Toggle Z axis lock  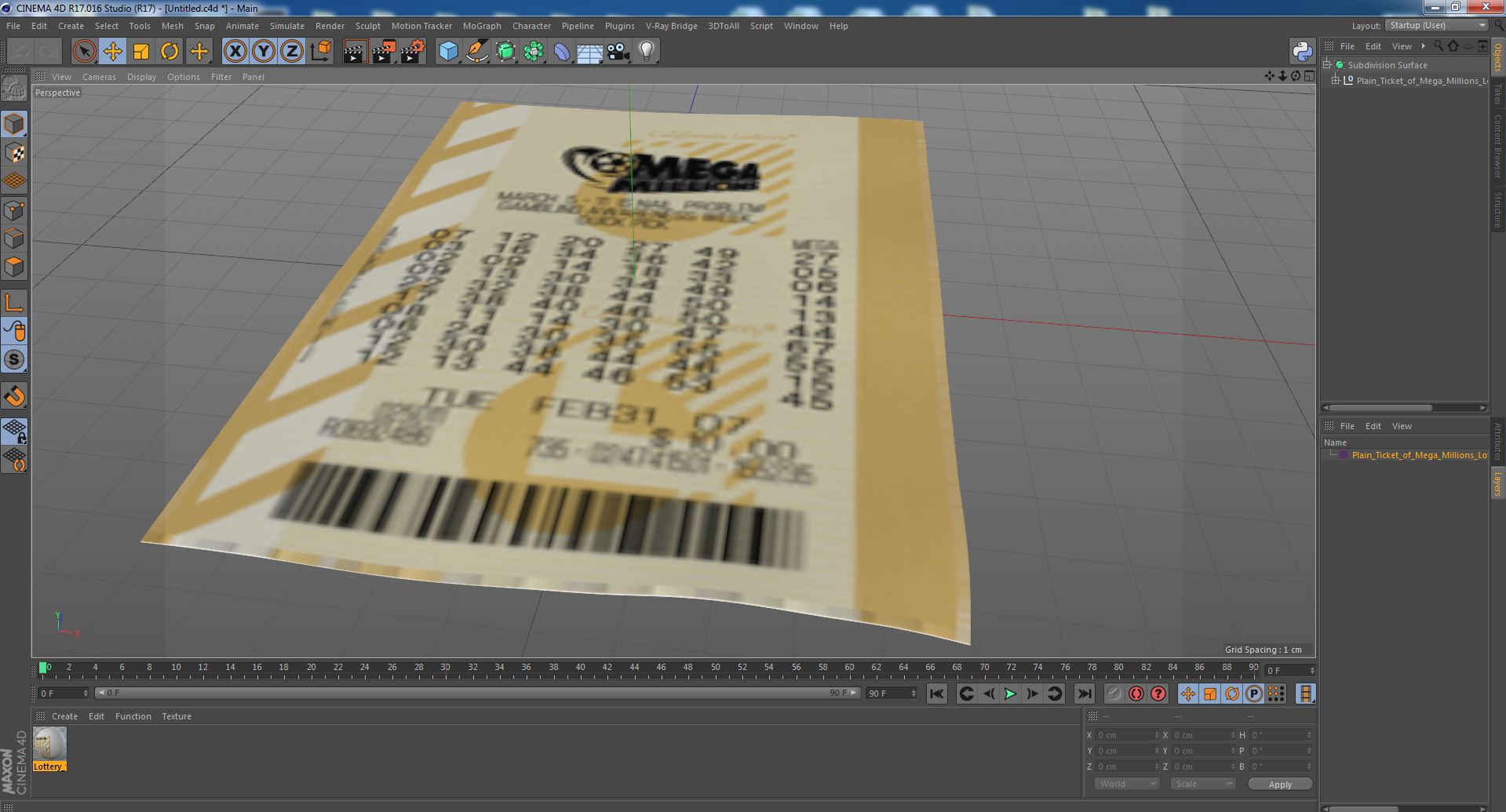coord(292,52)
